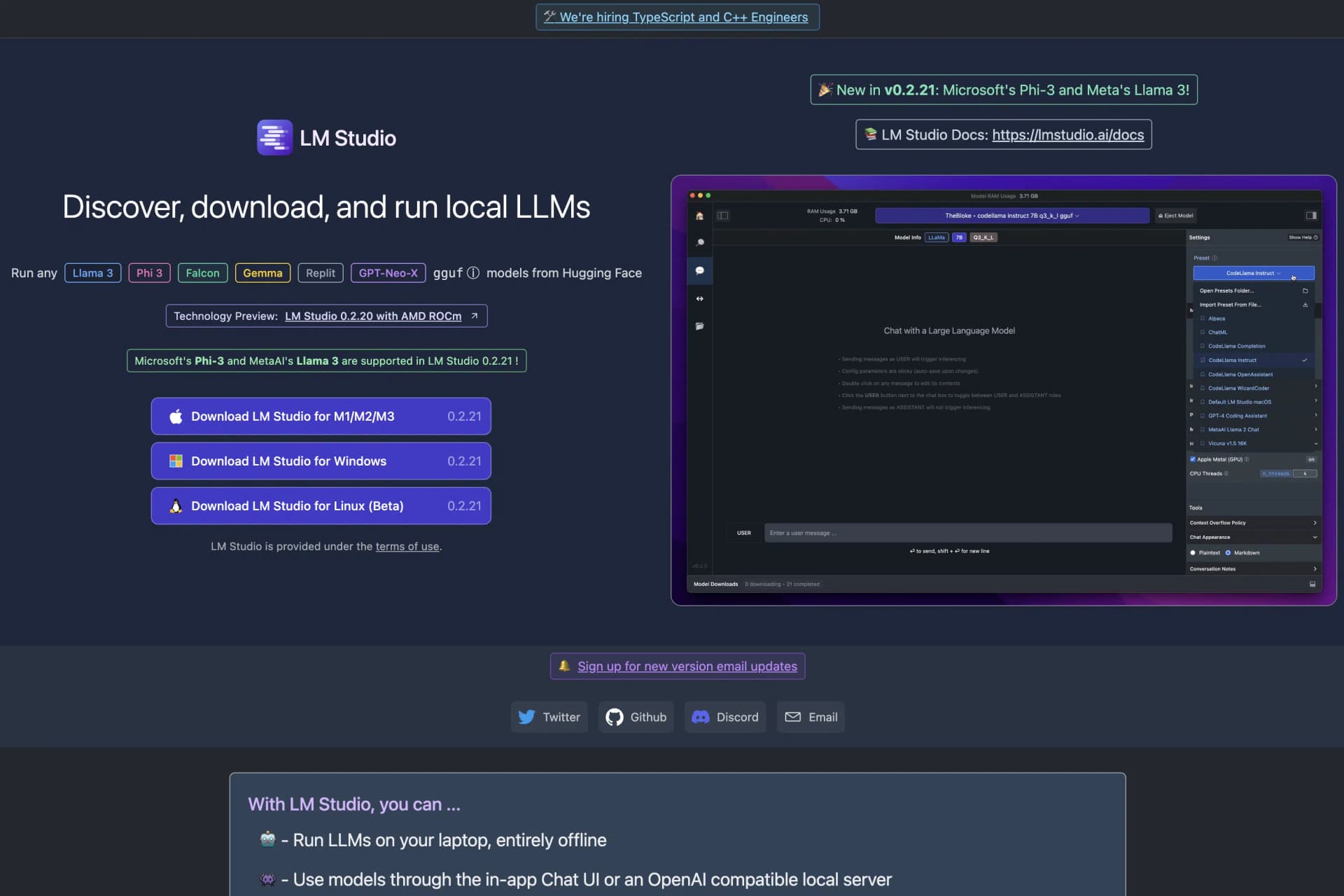Open the Chat panel icon in the sidebar
1344x896 pixels.
(699, 271)
